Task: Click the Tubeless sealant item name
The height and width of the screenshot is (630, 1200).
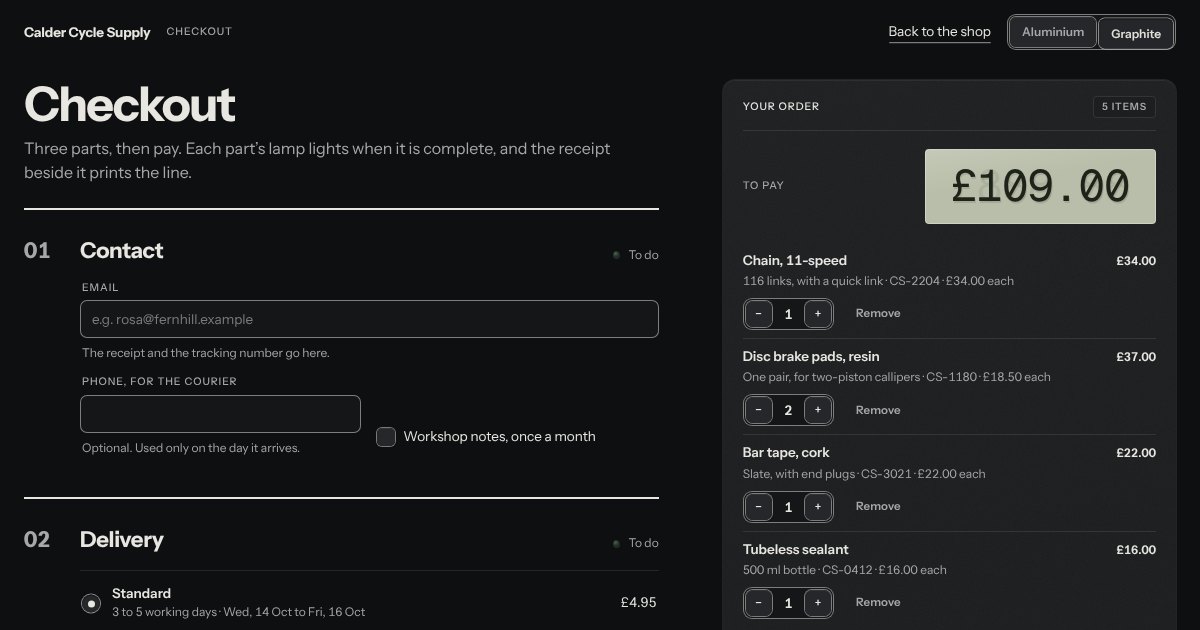Action: (796, 550)
